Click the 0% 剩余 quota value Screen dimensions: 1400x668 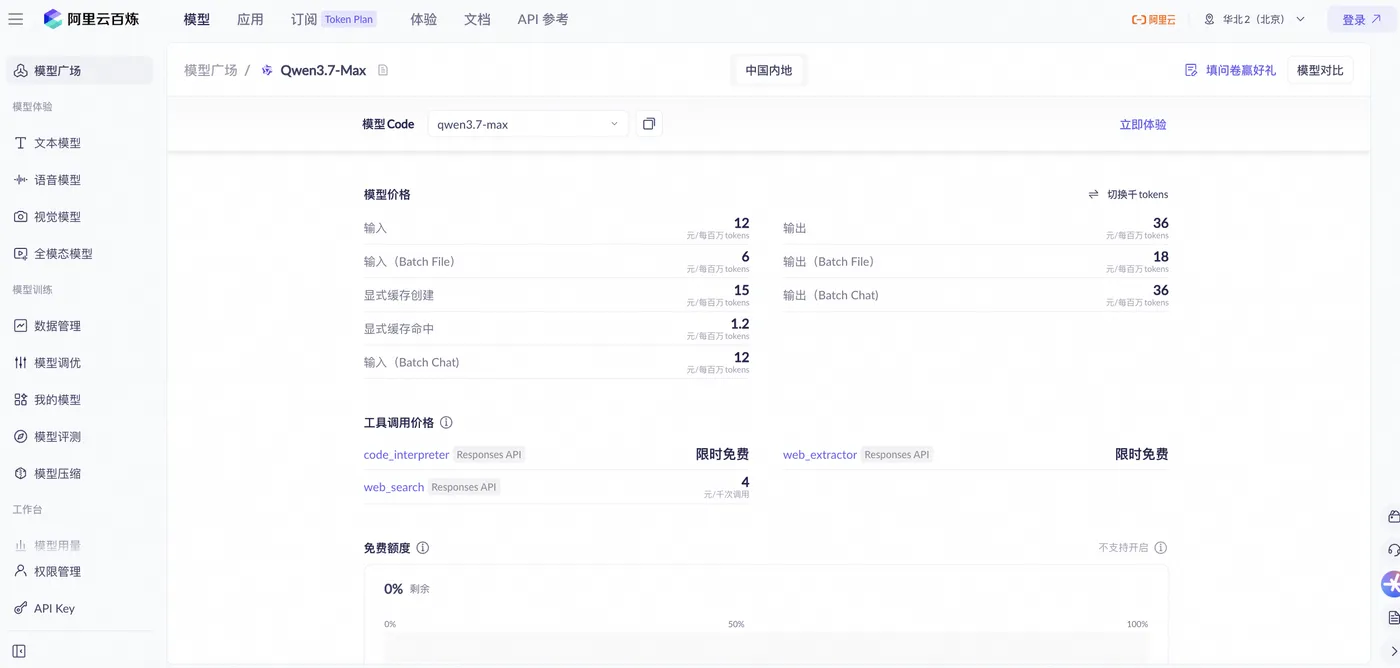[407, 589]
